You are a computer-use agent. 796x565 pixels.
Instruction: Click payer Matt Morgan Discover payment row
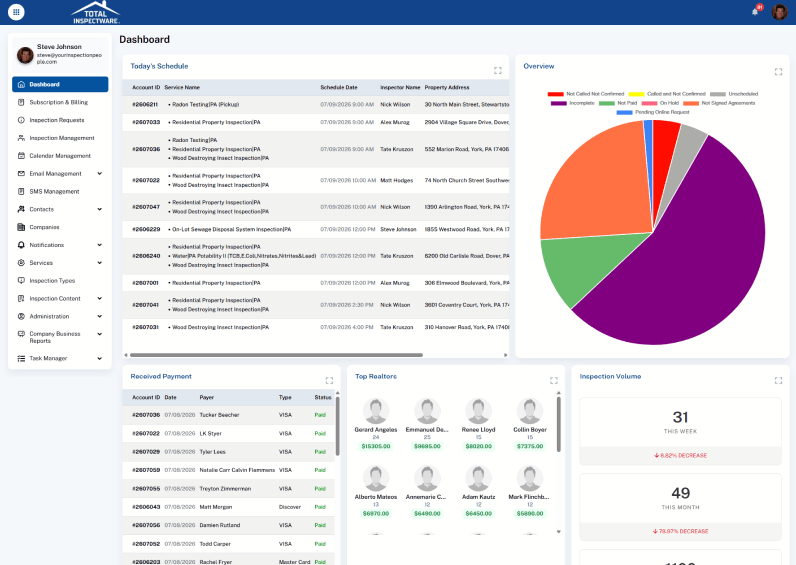(x=228, y=507)
